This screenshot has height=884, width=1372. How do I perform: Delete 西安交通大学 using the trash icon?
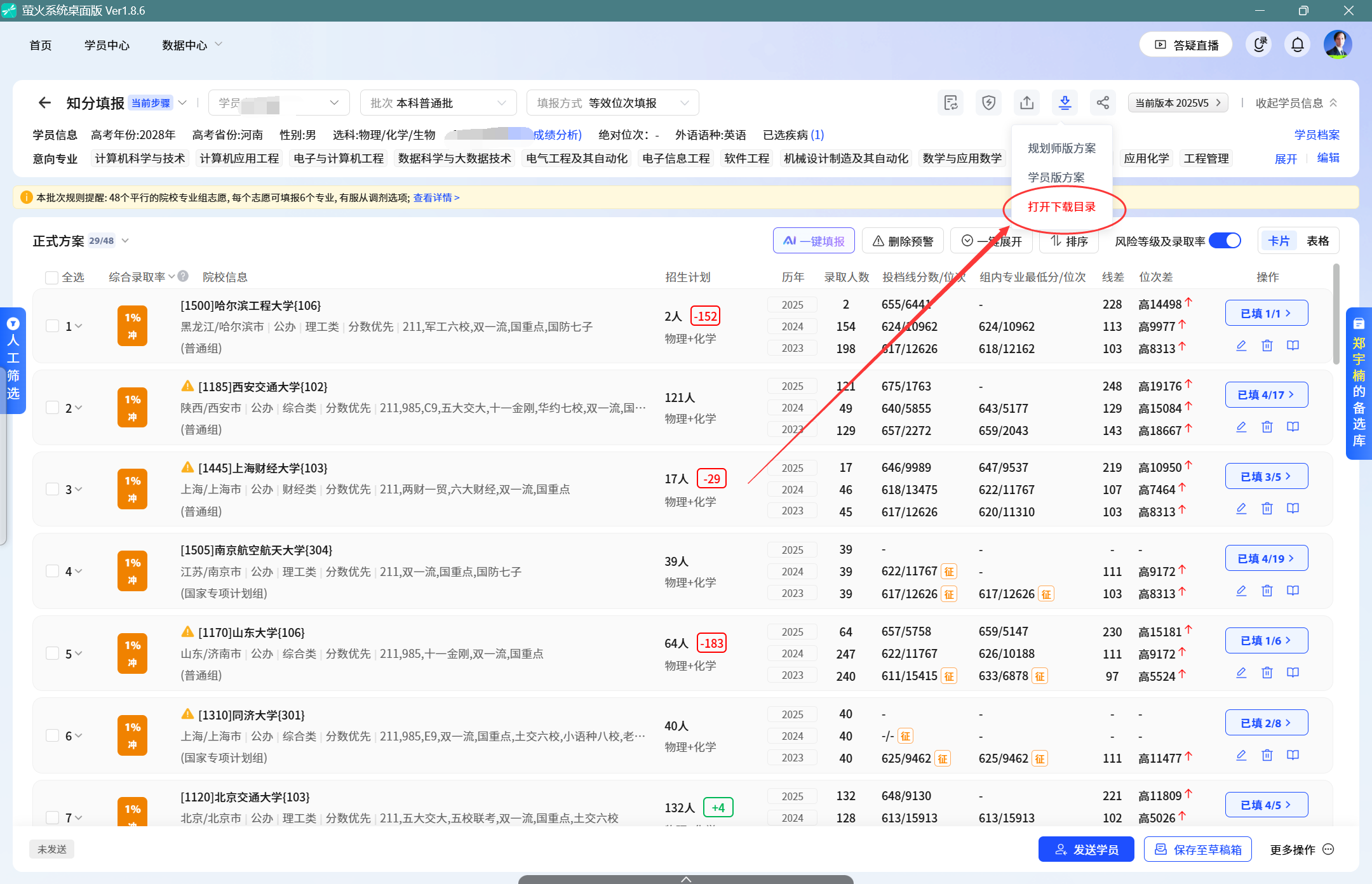[1267, 427]
